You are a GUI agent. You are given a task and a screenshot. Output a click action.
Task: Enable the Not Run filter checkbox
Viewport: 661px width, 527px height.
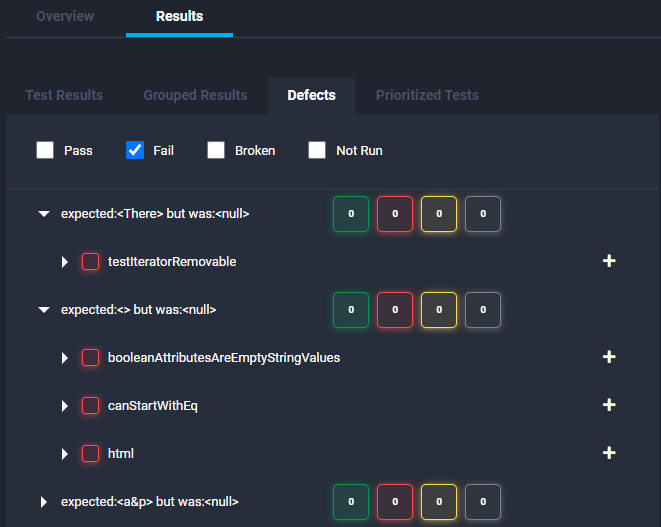click(317, 150)
